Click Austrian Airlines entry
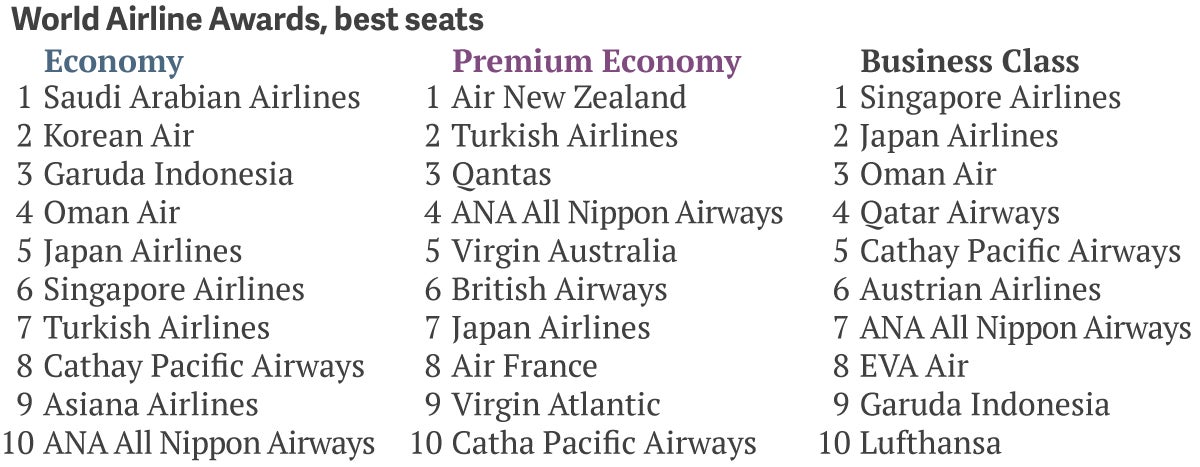The width and height of the screenshot is (1200, 467). pyautogui.click(x=980, y=290)
